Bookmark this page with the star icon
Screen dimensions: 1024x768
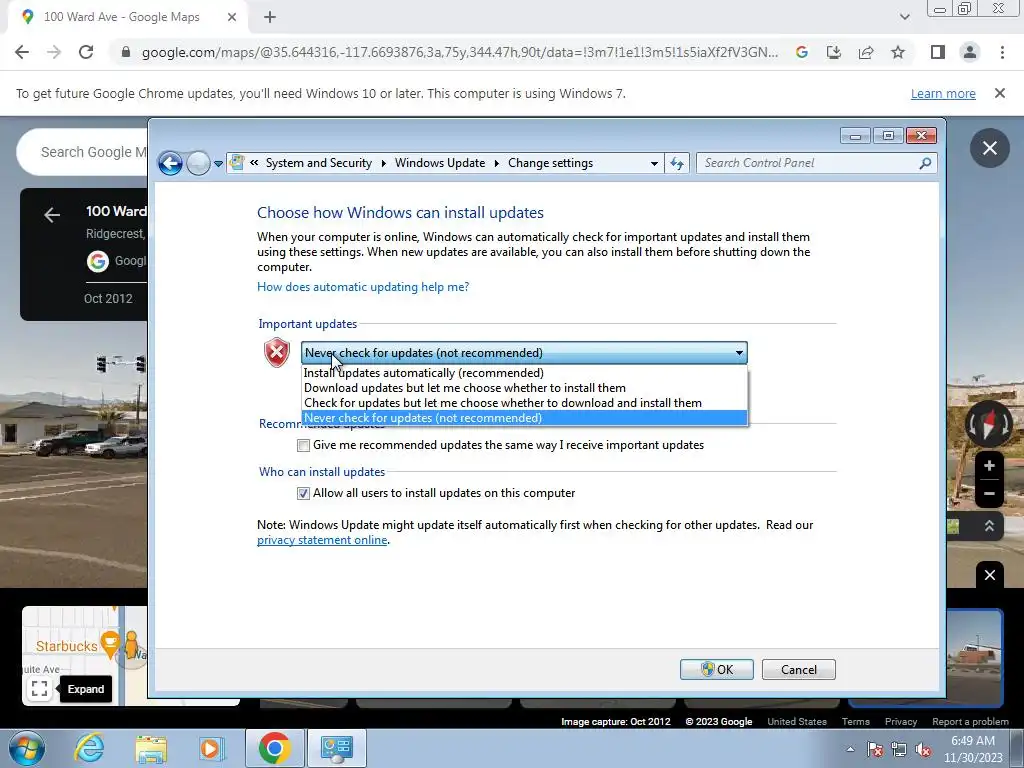click(x=898, y=52)
